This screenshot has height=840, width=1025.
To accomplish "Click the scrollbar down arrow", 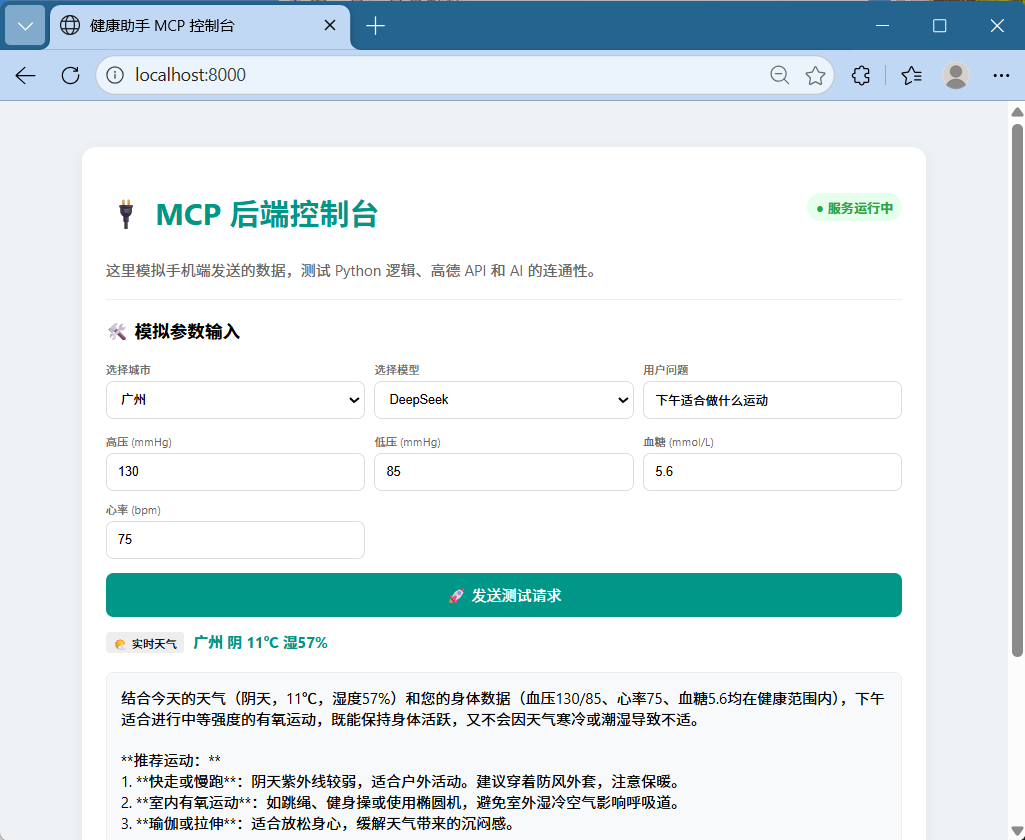I will click(1017, 832).
